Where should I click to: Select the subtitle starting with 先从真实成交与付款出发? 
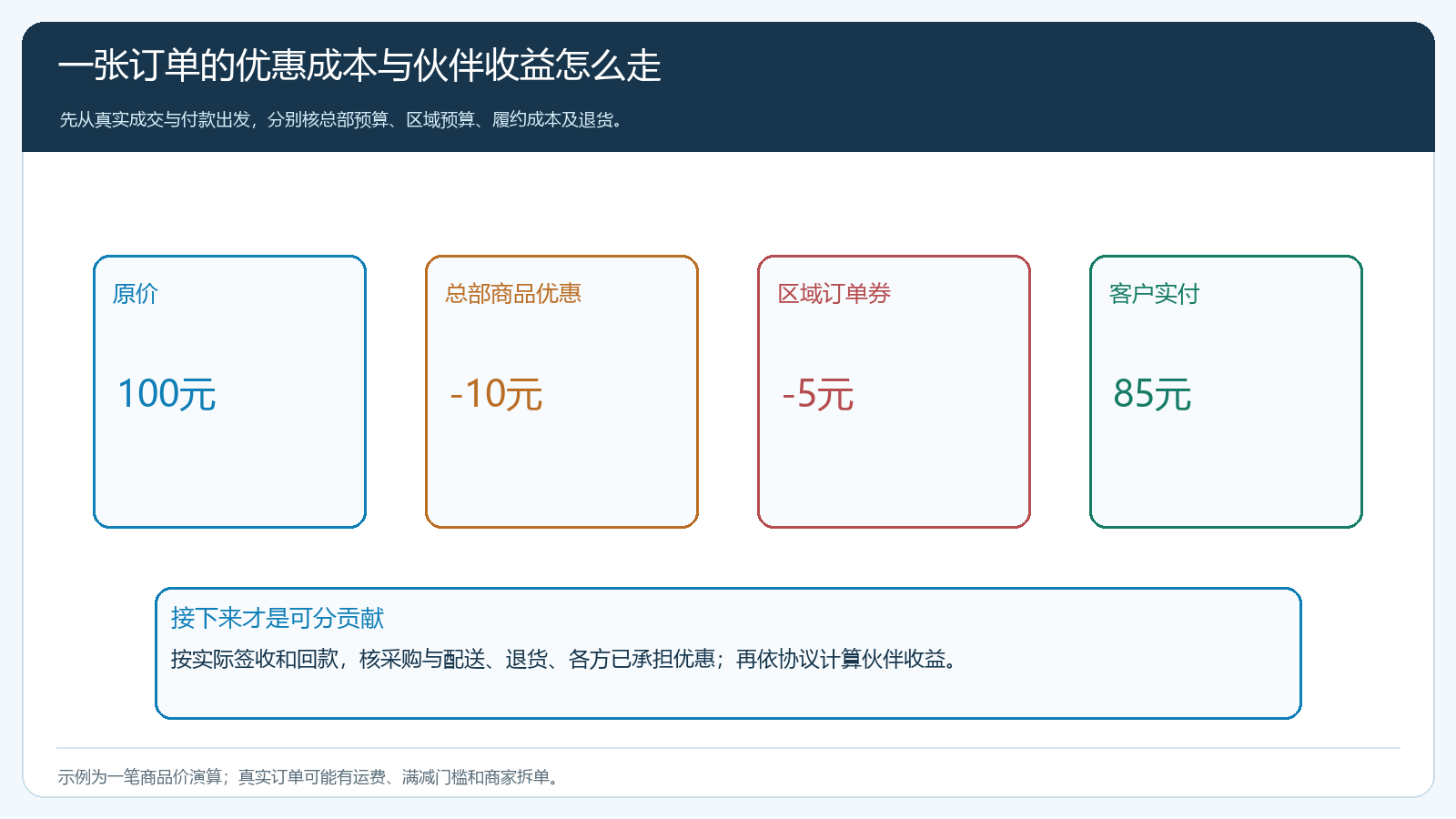click(x=342, y=119)
